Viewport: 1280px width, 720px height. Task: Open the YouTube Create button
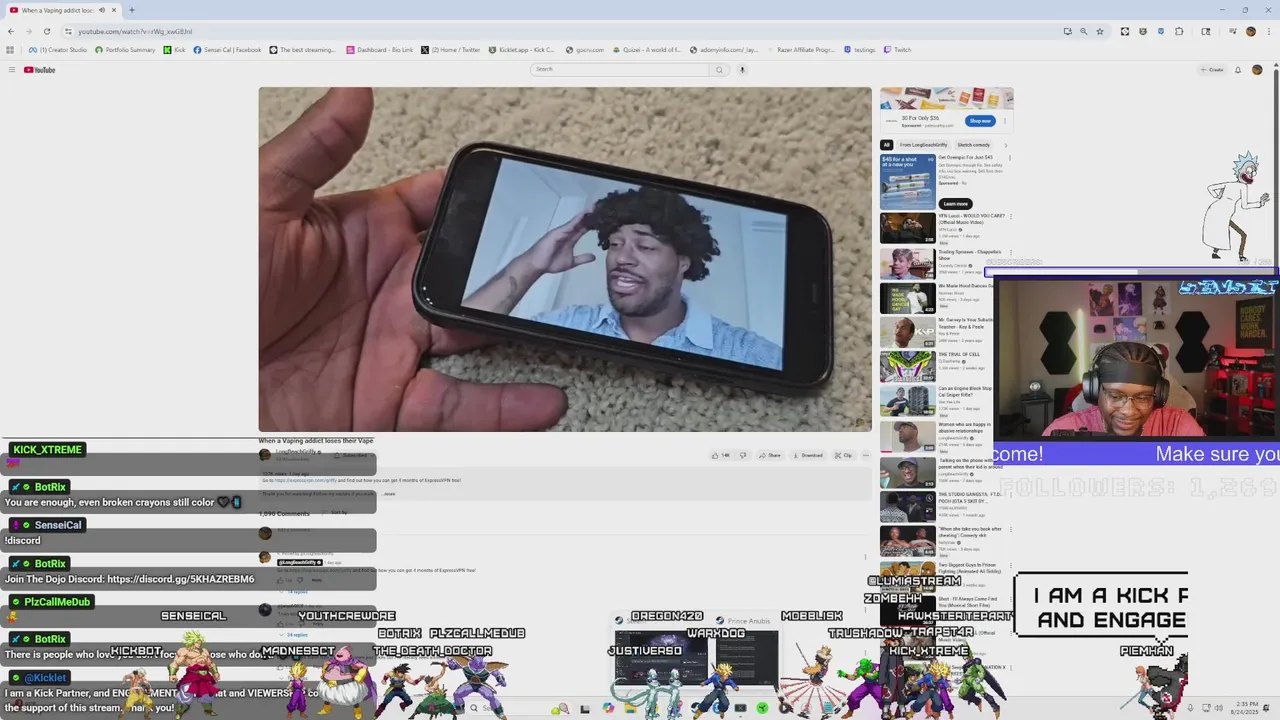click(x=1212, y=70)
